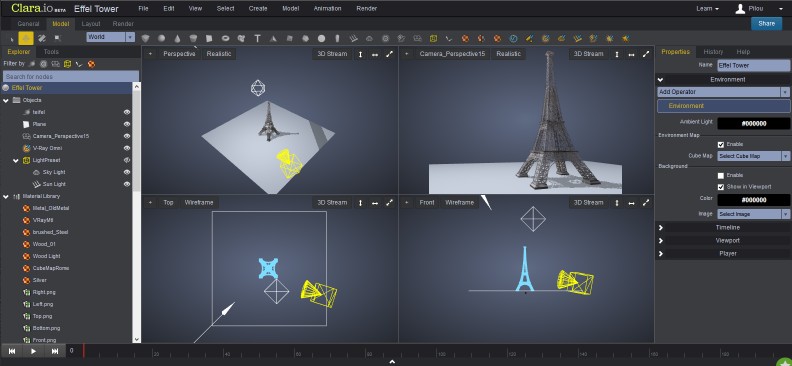Create a pyramid primitive from the toolbar

[x=273, y=38]
